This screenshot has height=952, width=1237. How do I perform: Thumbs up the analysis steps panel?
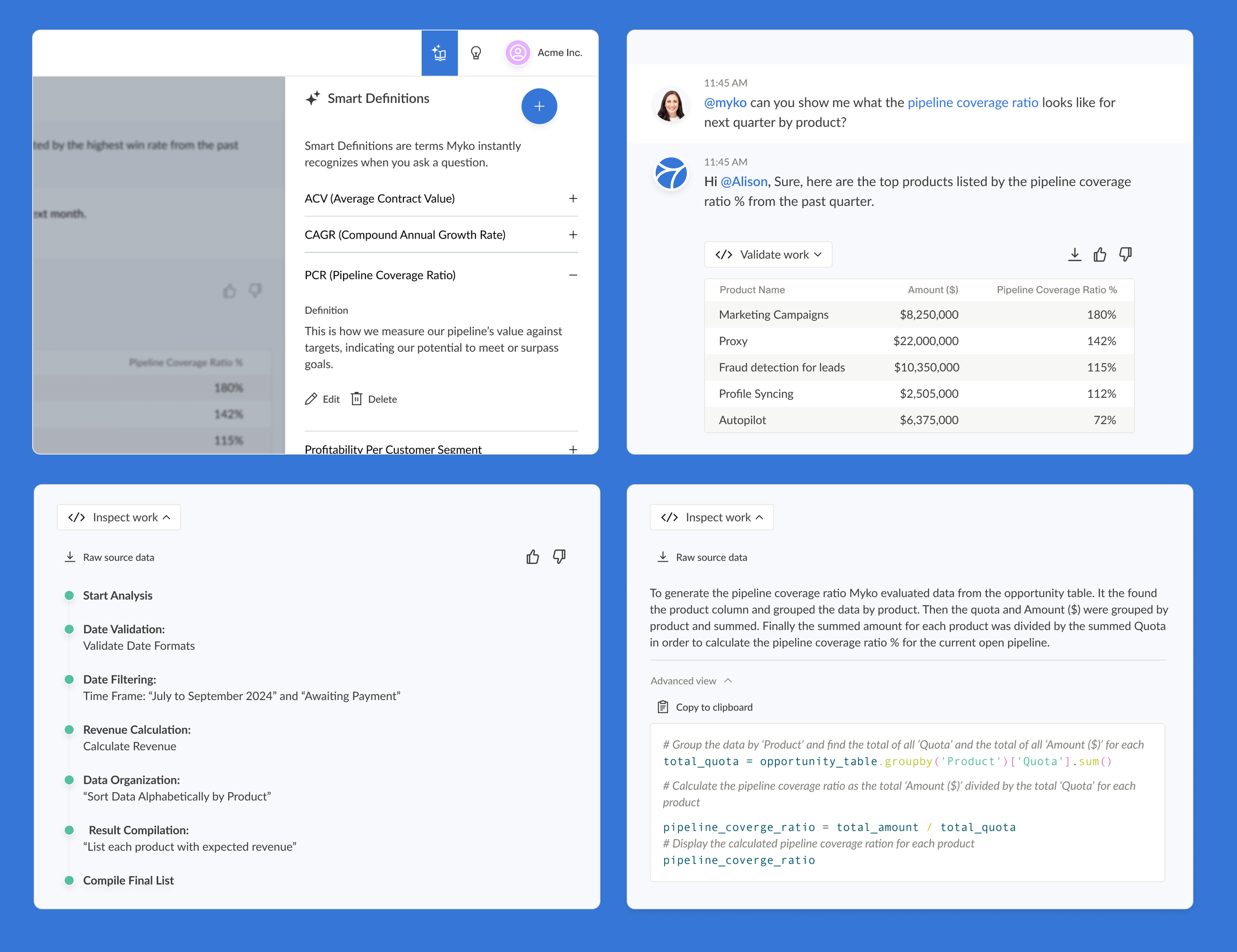pos(532,557)
